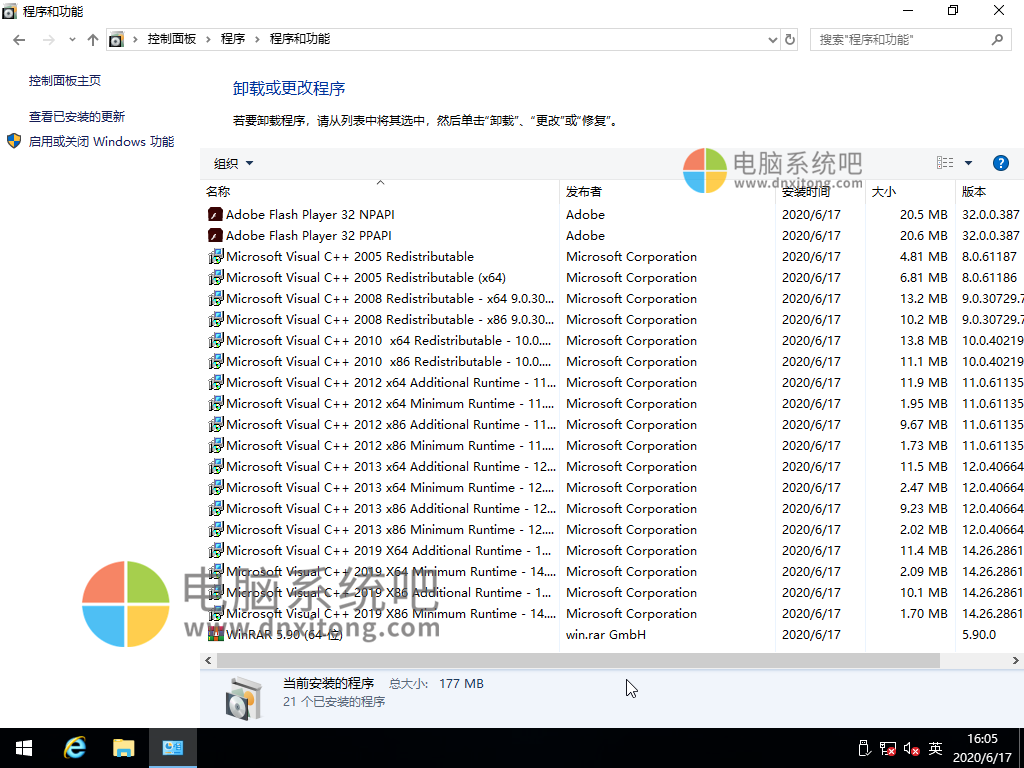1024x768 pixels.
Task: Click the change view icon
Action: coord(944,162)
